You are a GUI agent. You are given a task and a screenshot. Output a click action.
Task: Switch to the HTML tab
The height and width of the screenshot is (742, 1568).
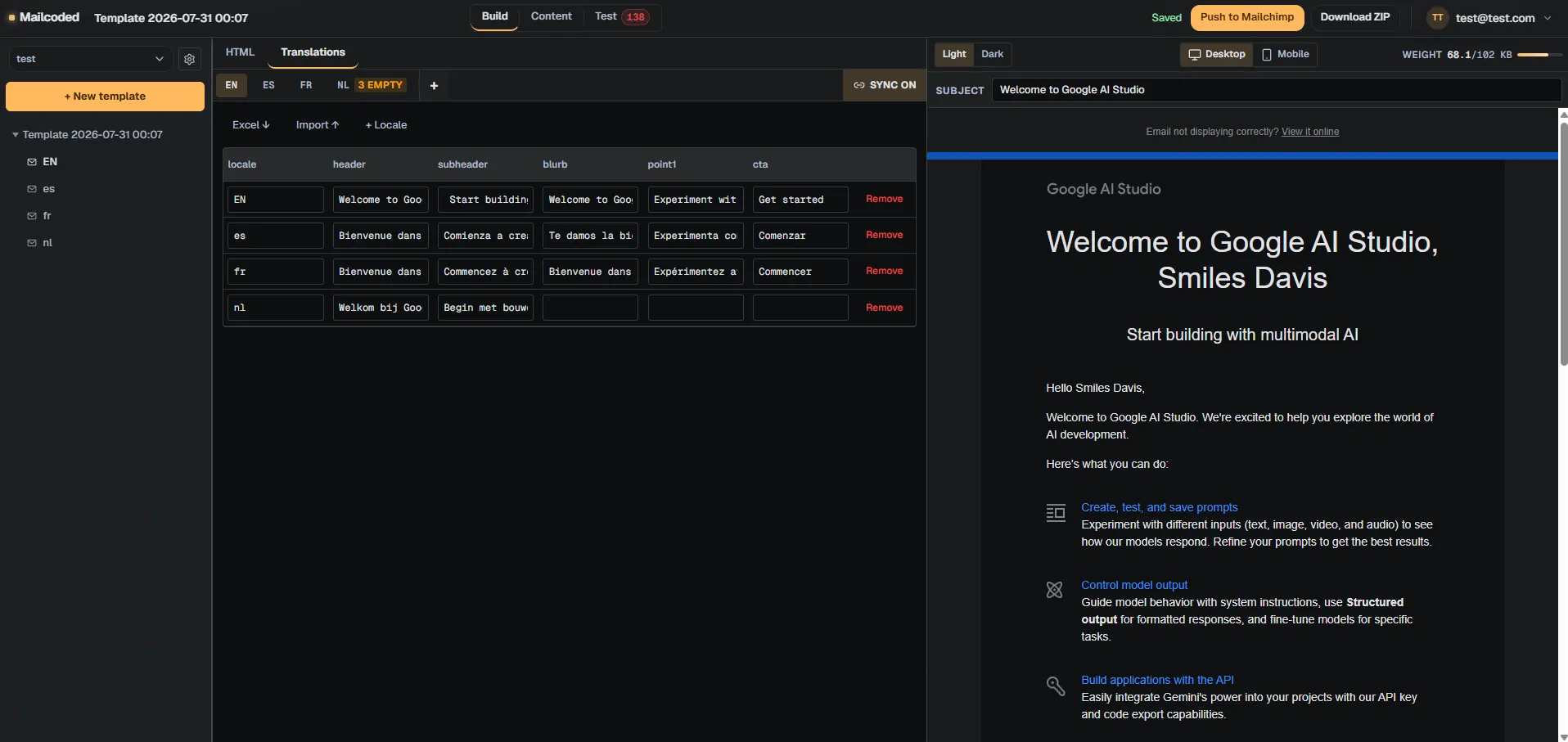point(240,52)
